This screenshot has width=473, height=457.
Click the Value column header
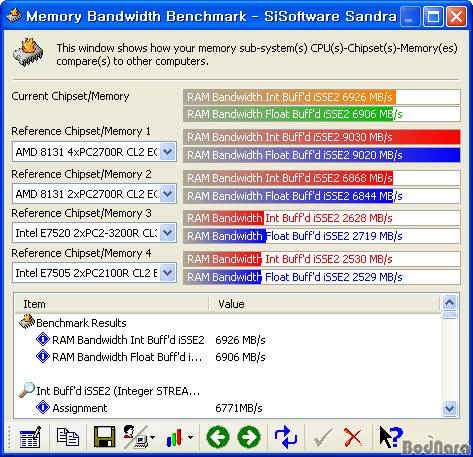pos(325,304)
